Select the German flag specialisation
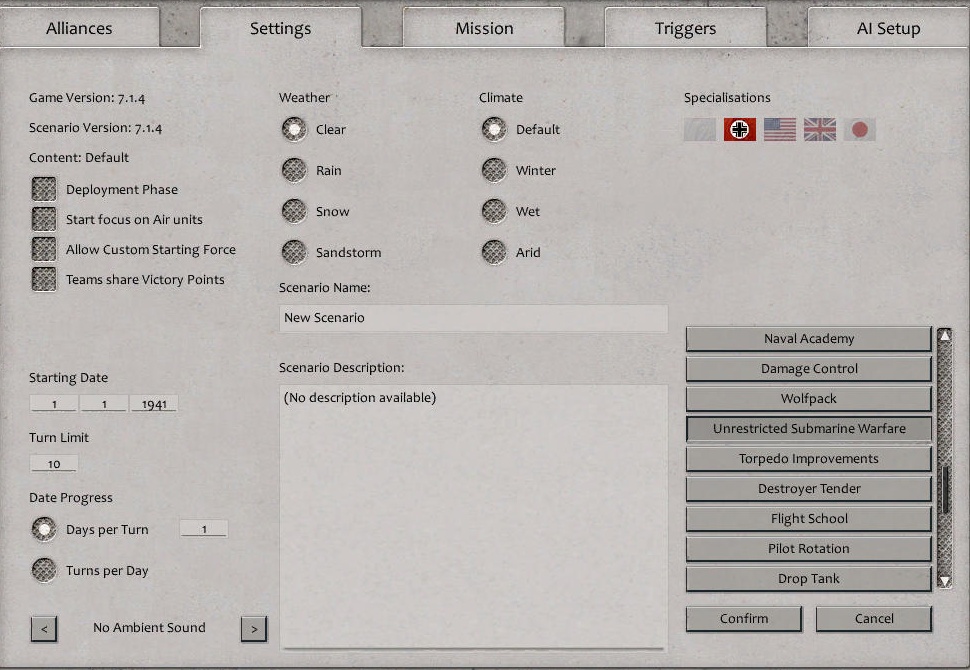This screenshot has height=670, width=970. click(x=740, y=129)
